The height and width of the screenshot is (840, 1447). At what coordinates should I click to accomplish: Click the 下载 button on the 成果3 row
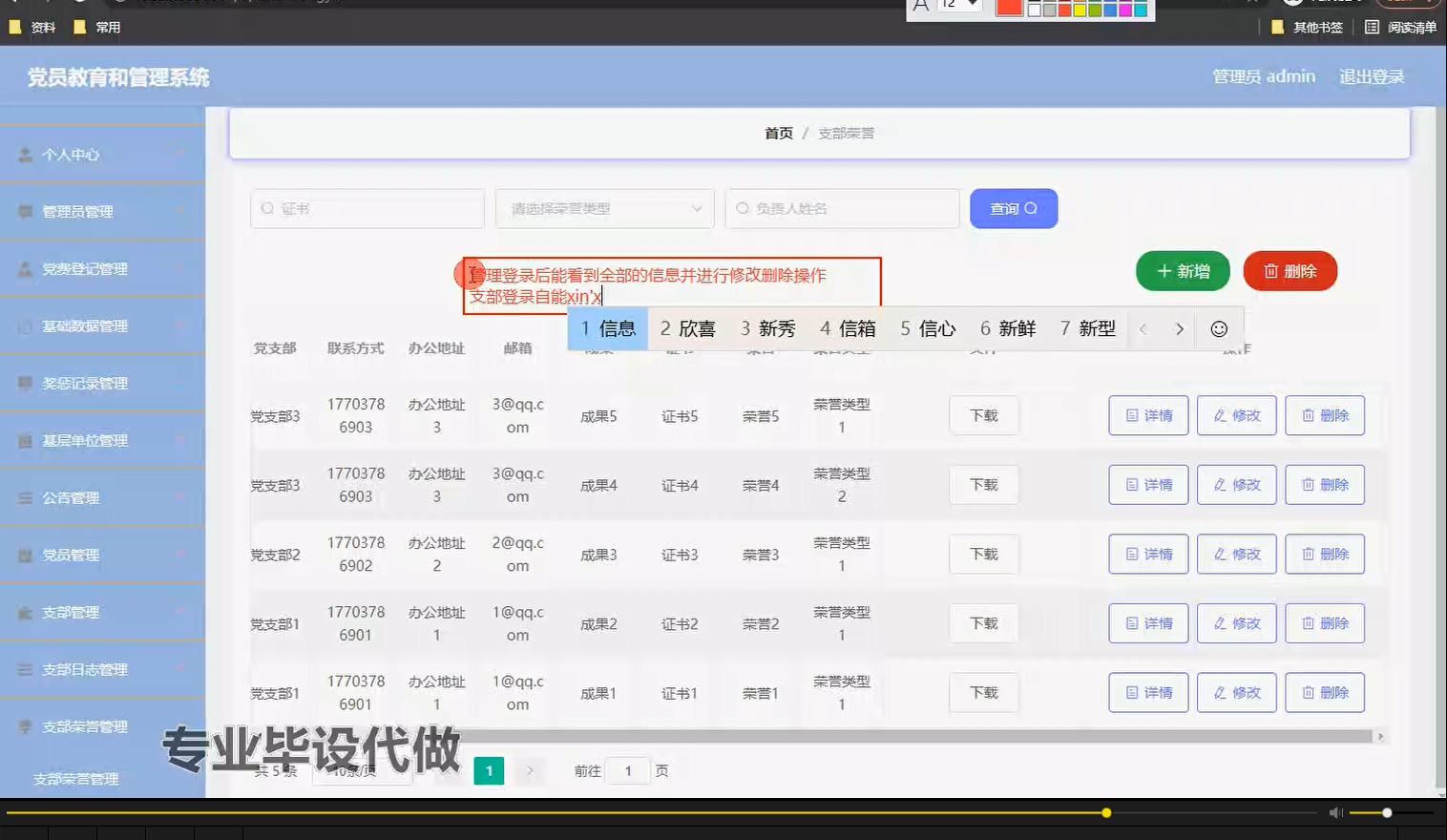(983, 554)
